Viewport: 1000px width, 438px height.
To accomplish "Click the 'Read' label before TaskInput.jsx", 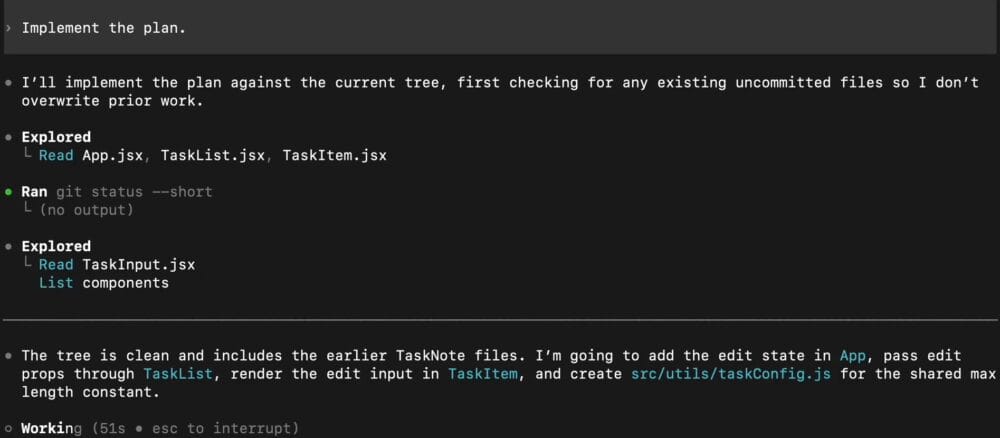I will pos(56,265).
